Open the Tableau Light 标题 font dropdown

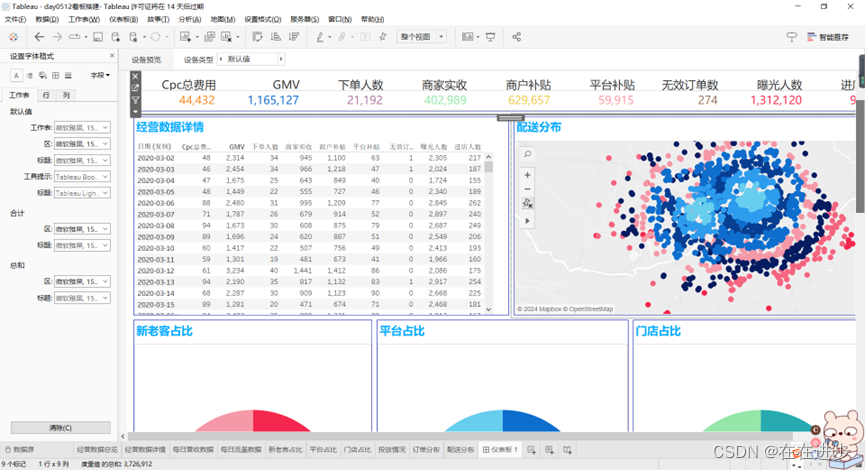pos(82,193)
